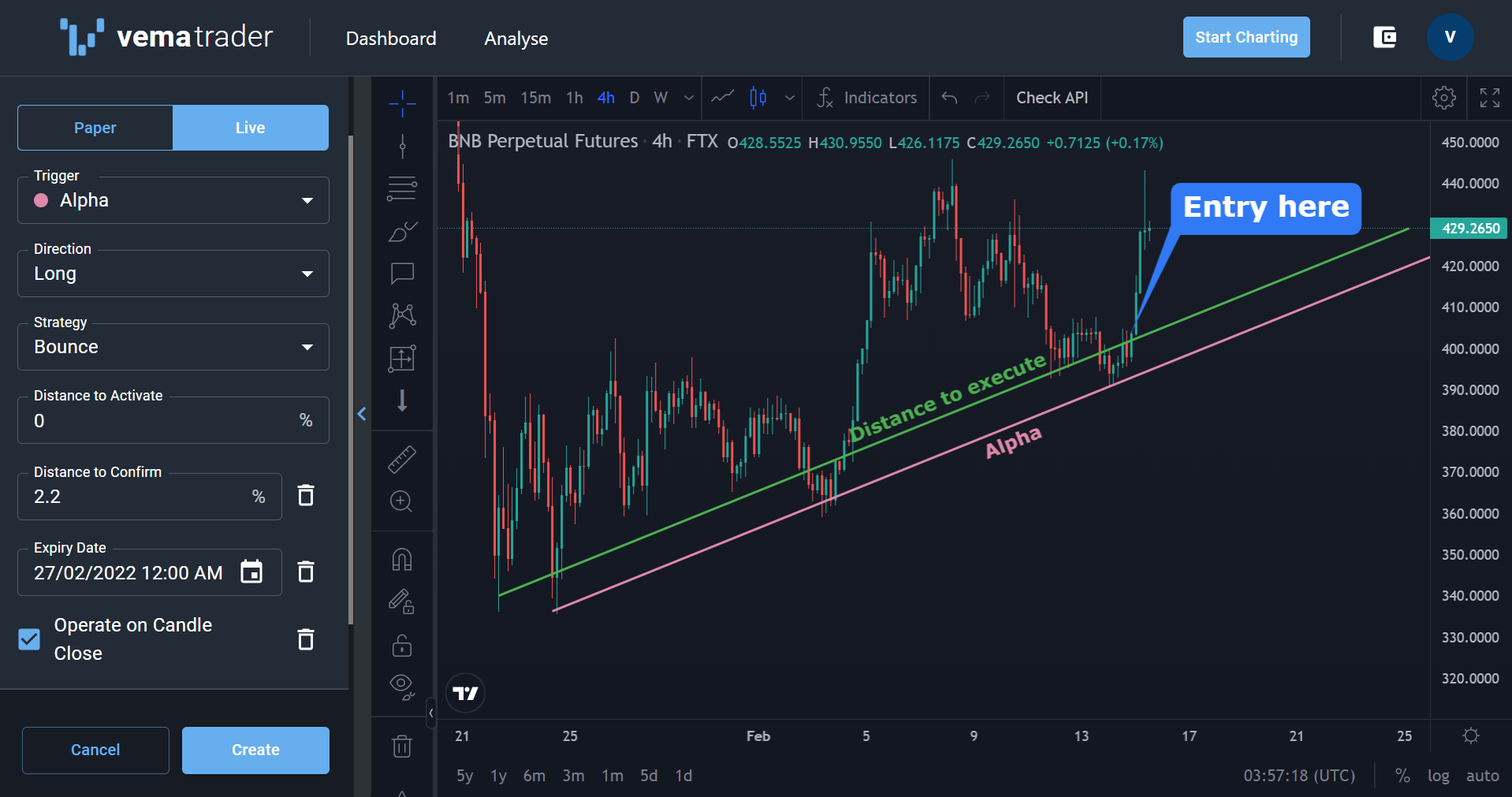1512x797 pixels.
Task: Open the compare symbol line icon
Action: 723,98
